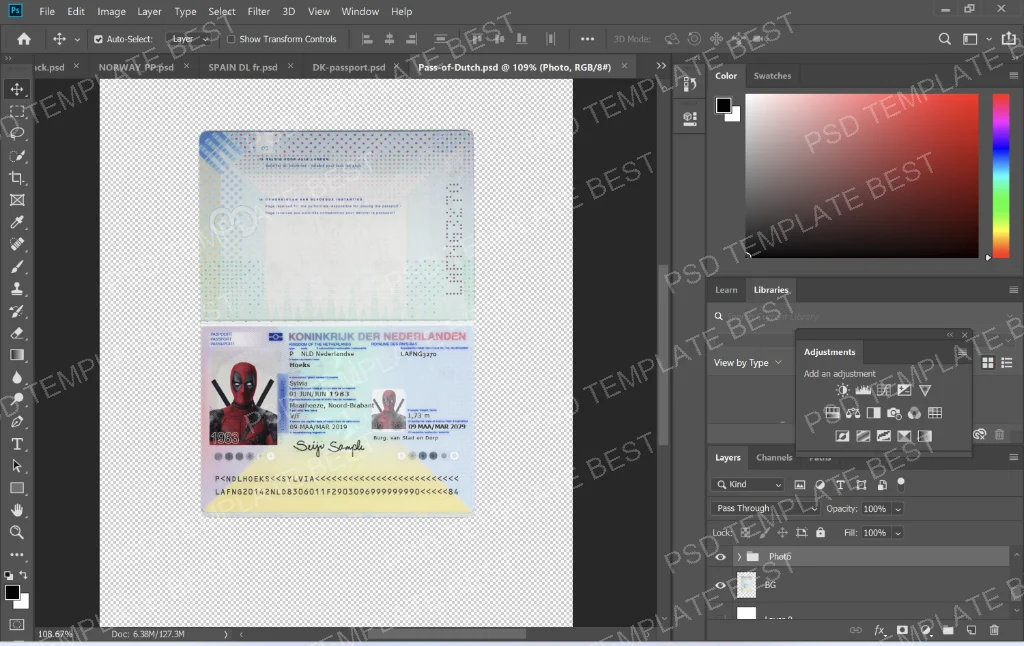Screen dimensions: 1024x646
Task: Select the Crop tool
Action: (x=17, y=178)
